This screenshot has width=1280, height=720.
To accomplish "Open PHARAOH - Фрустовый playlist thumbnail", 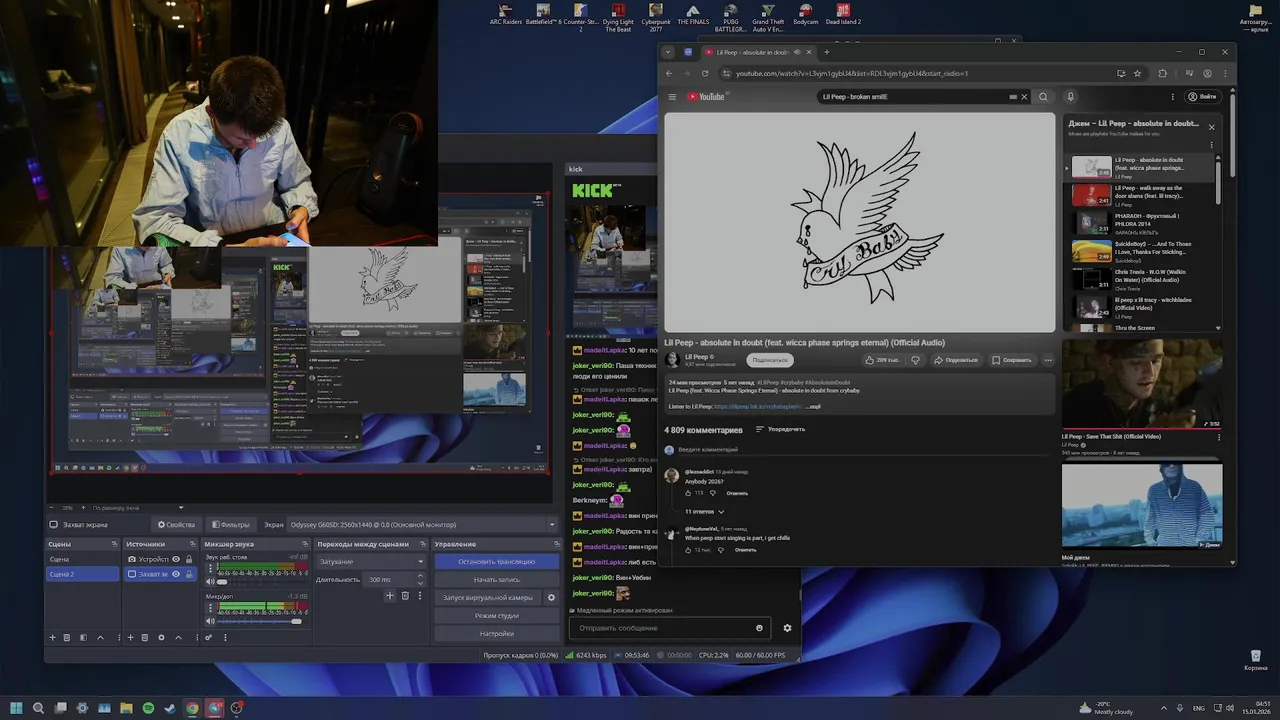I will (x=1091, y=222).
